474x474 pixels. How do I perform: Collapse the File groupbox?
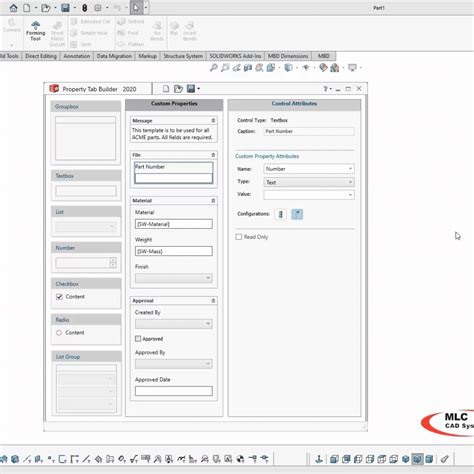[213, 155]
